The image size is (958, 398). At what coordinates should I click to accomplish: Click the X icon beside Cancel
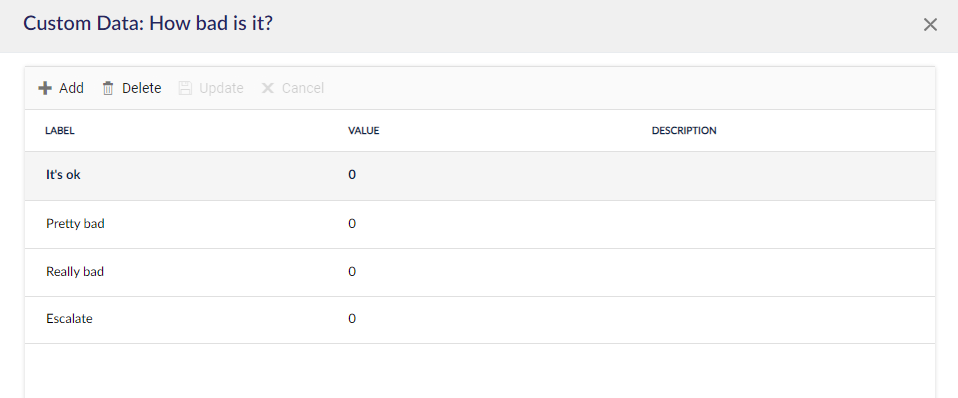pyautogui.click(x=267, y=88)
